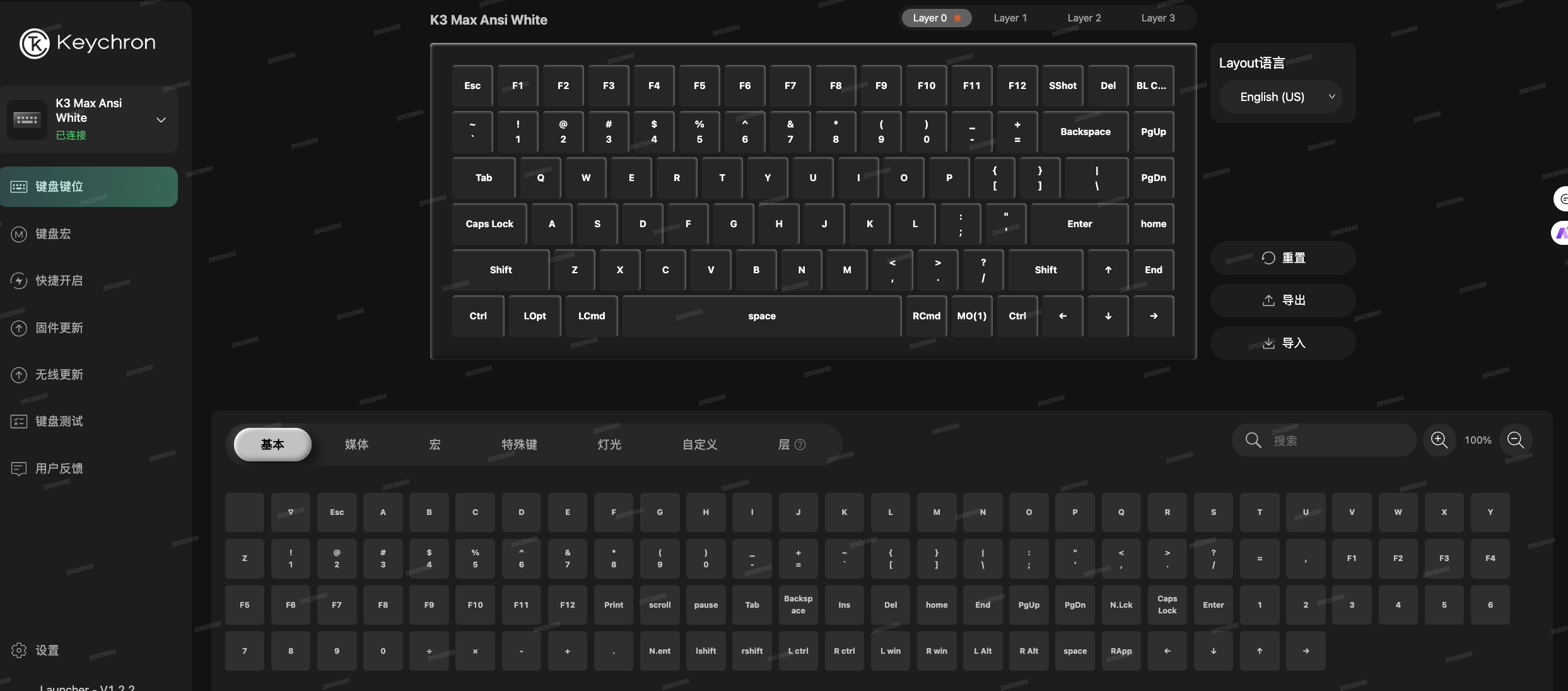1568x691 pixels.
Task: Open 键盘测试 keyboard test page
Action: pyautogui.click(x=59, y=422)
